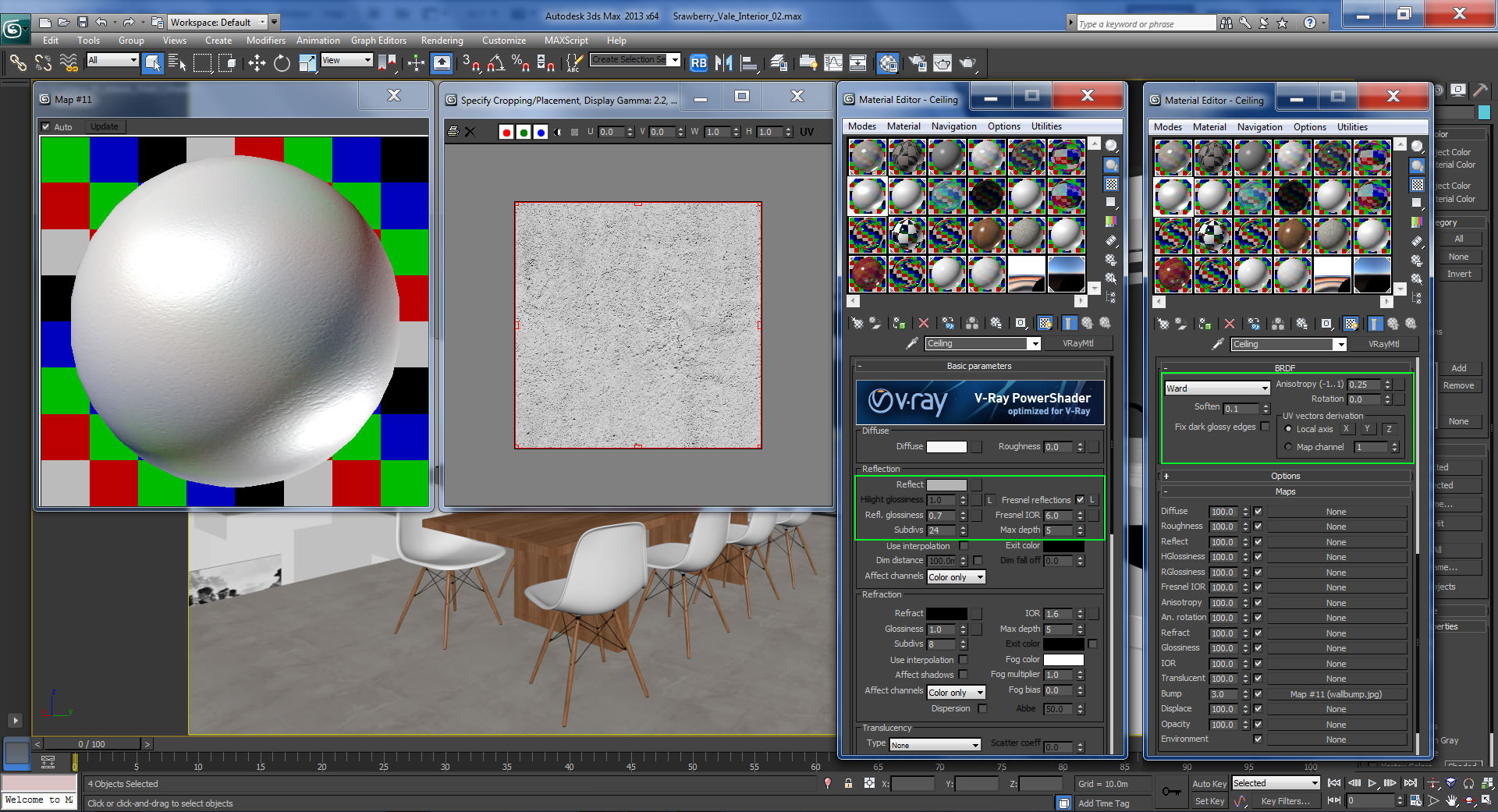1498x812 pixels.
Task: Open Translucency Type None dropdown
Action: 935,745
